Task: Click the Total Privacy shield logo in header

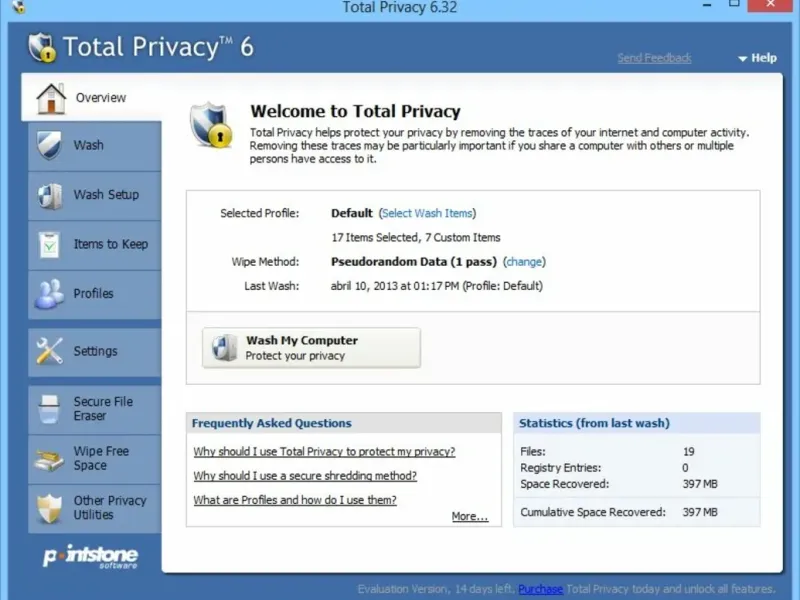Action: [42, 47]
